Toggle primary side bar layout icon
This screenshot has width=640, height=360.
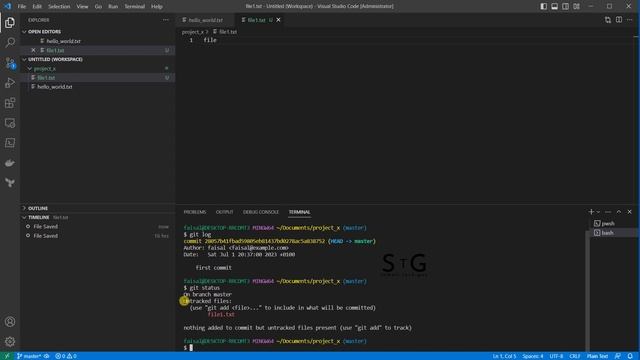point(544,6)
